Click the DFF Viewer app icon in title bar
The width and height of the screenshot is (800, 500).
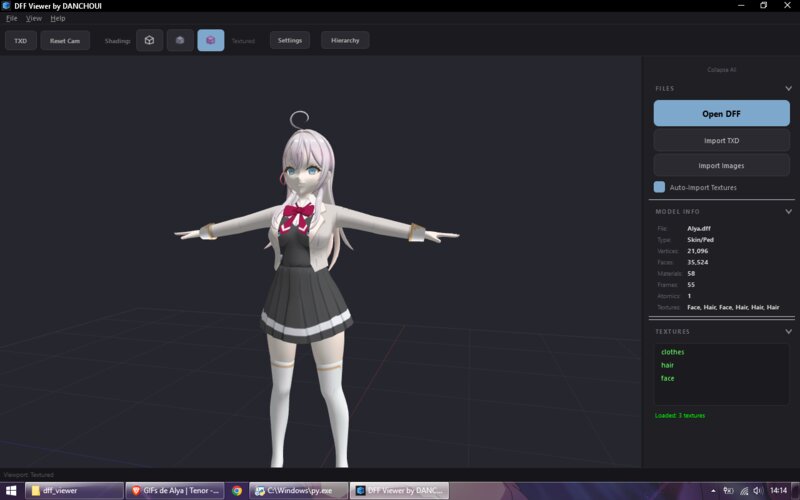click(x=6, y=6)
